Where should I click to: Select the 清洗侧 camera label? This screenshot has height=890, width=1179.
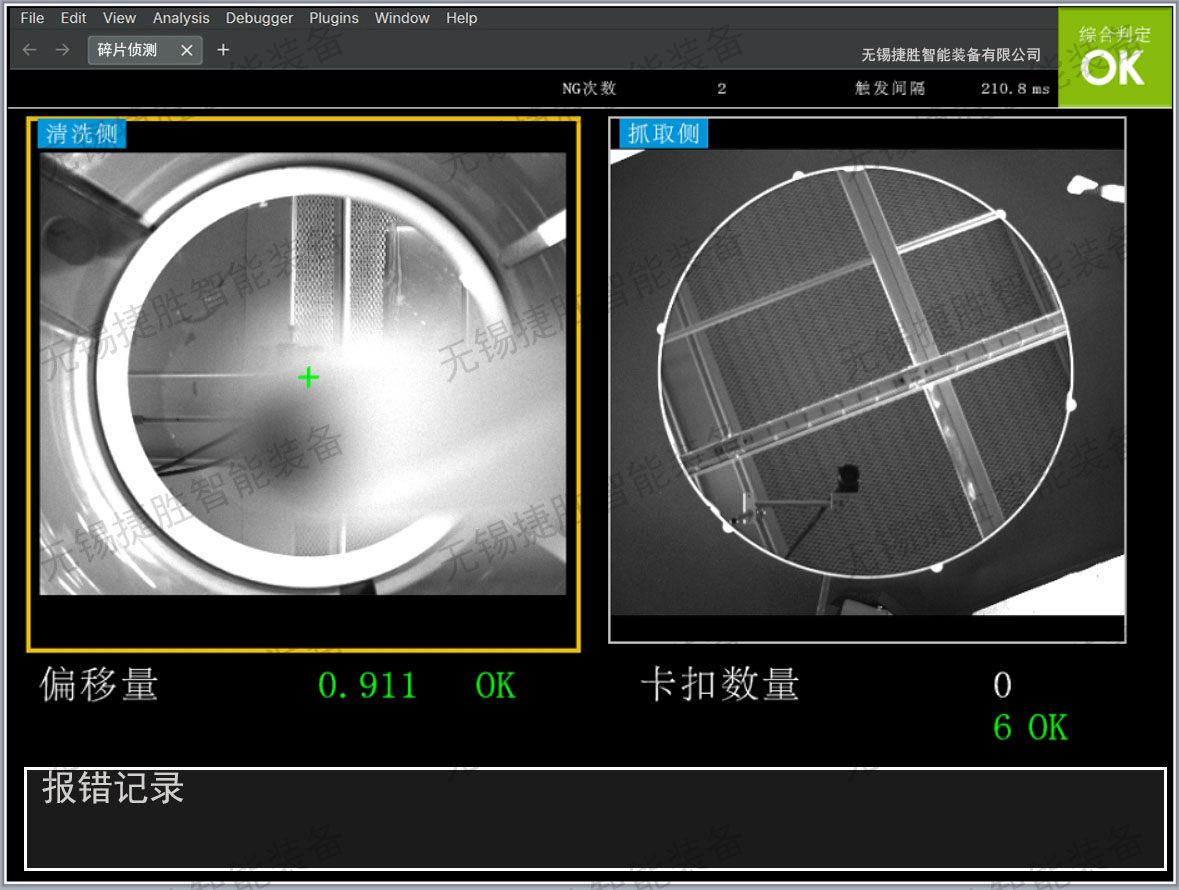point(82,134)
